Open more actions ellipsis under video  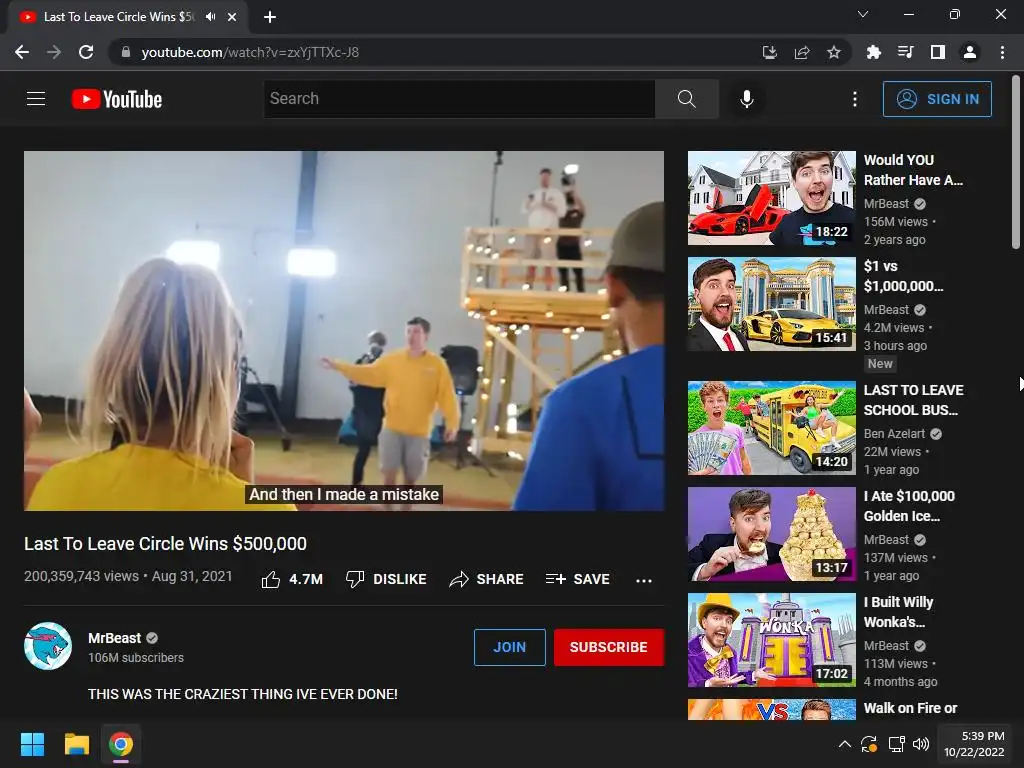[x=644, y=580]
